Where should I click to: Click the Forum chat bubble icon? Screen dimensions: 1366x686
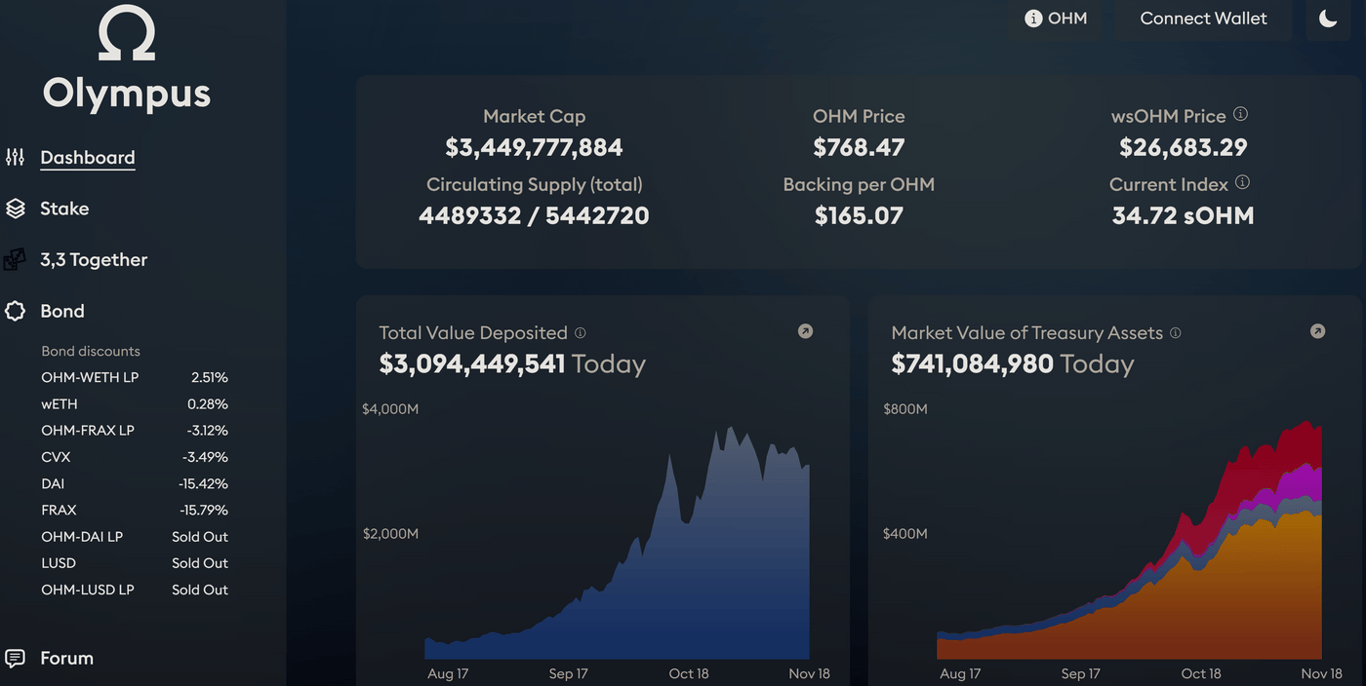pos(15,658)
